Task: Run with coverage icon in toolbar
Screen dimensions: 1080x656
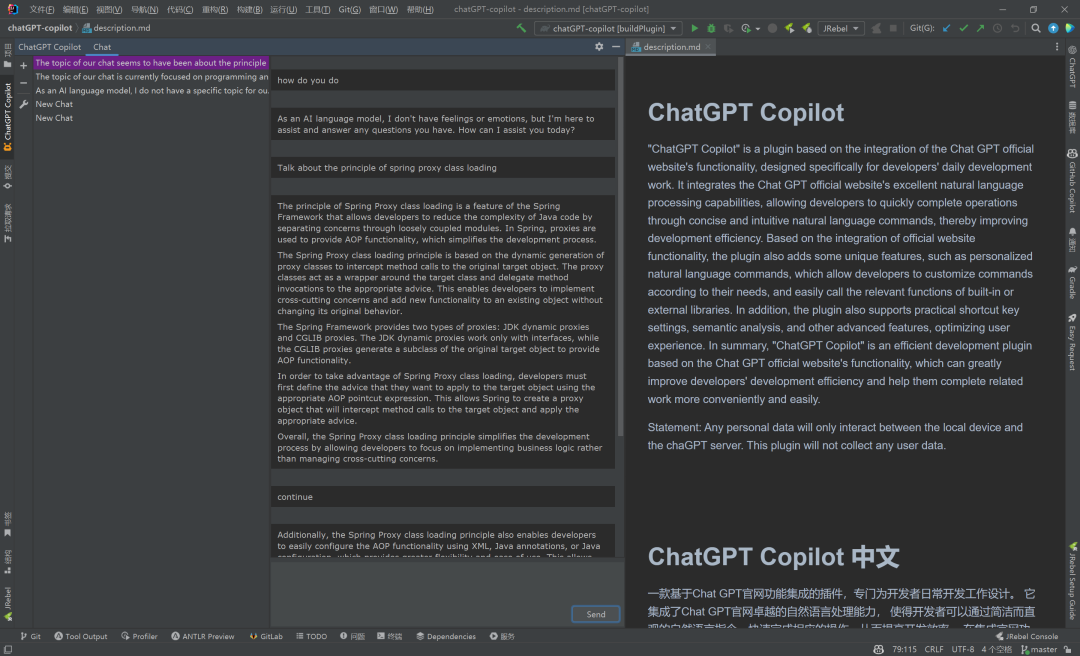Action: point(728,28)
